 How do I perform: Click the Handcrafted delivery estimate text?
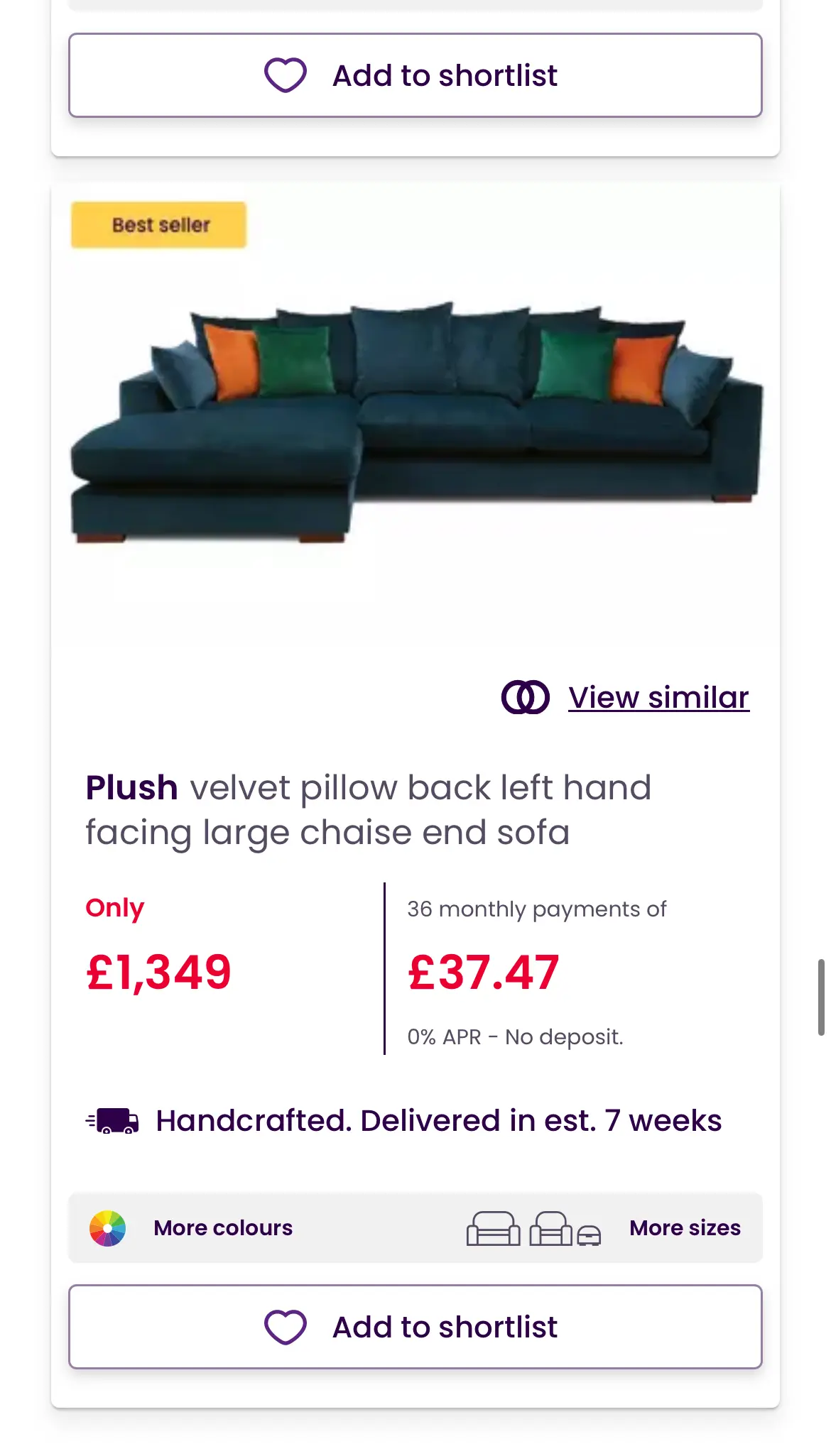[x=438, y=1121]
